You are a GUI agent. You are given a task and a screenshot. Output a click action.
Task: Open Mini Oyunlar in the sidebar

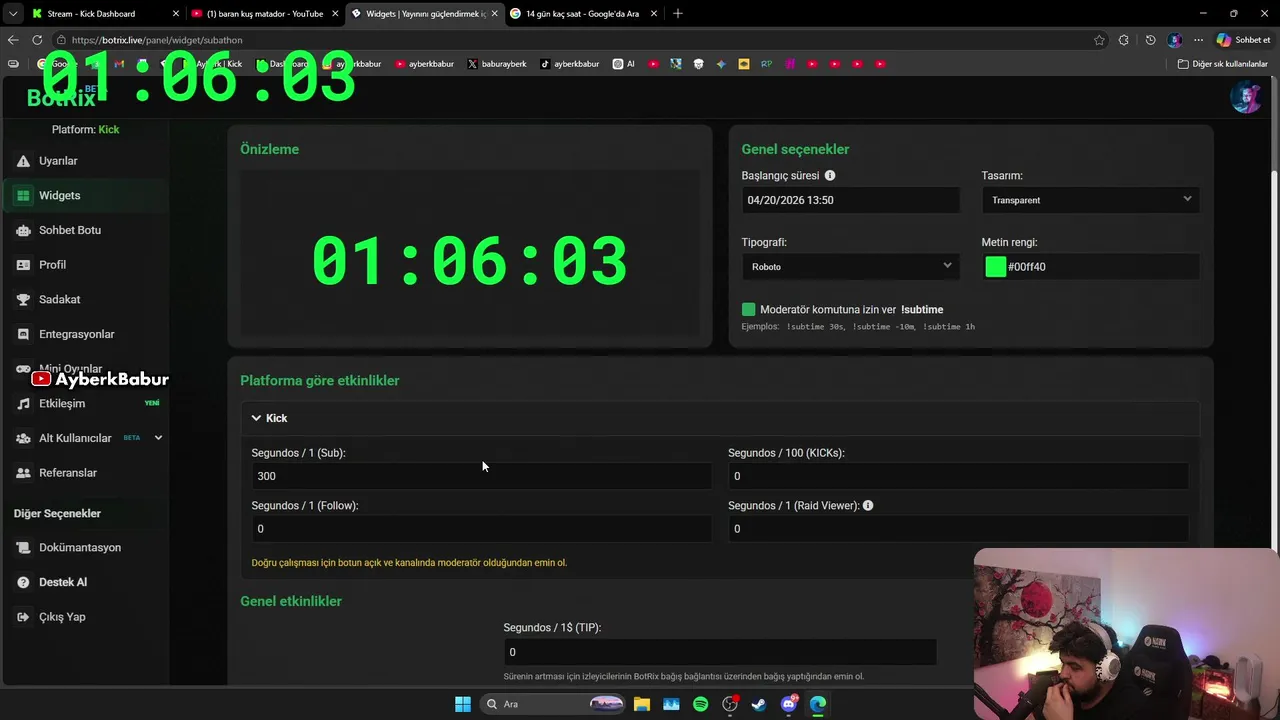click(84, 369)
